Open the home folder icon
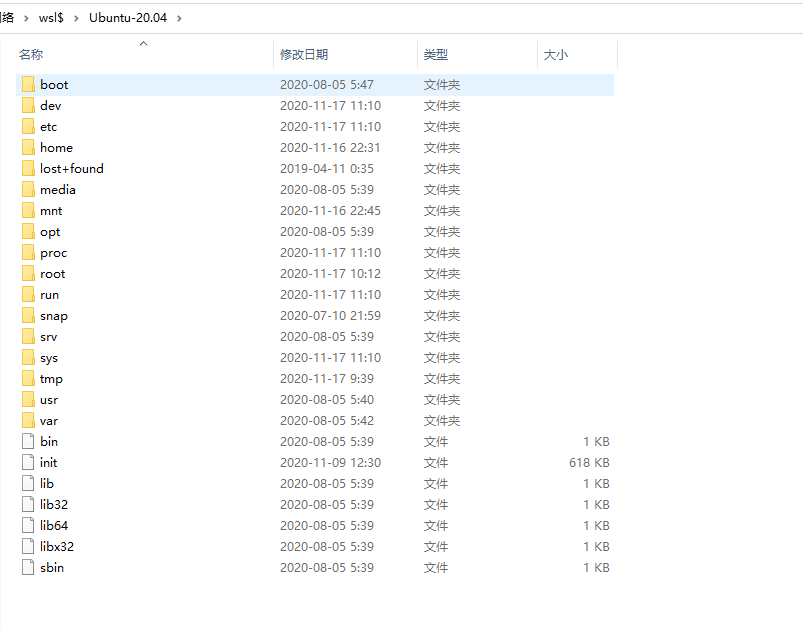Viewport: 803px width, 628px height. (x=27, y=147)
